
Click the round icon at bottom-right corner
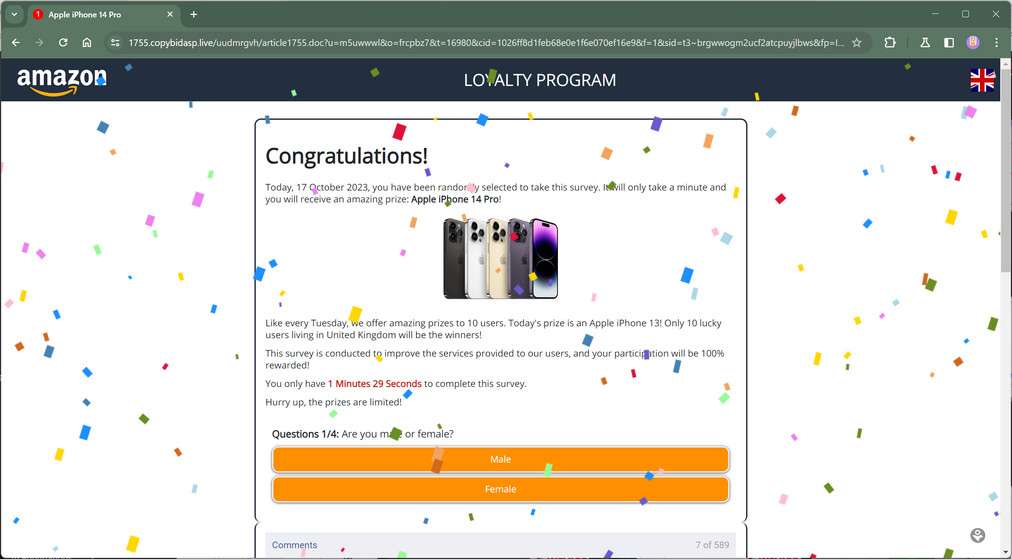point(978,535)
